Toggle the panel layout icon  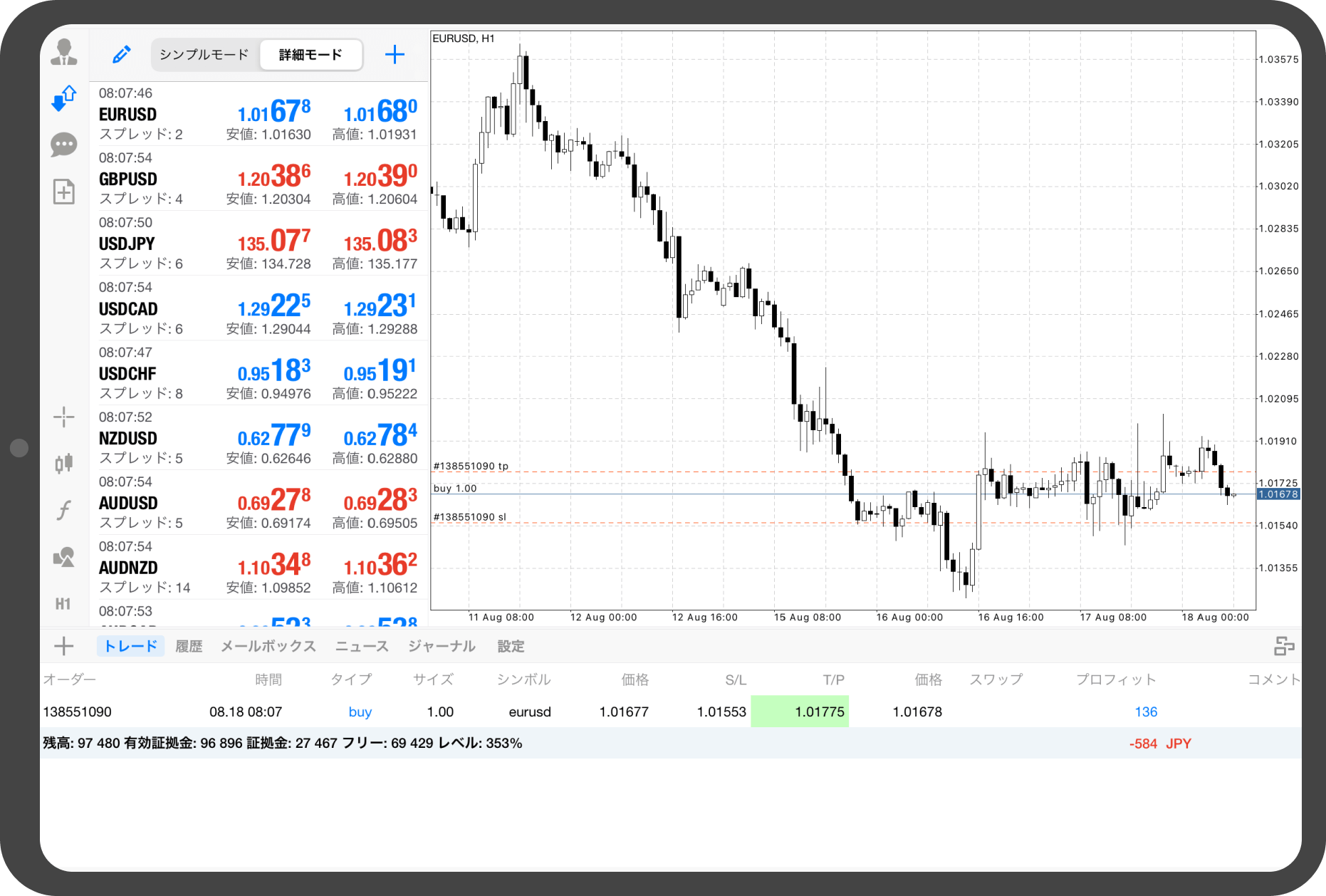1284,646
